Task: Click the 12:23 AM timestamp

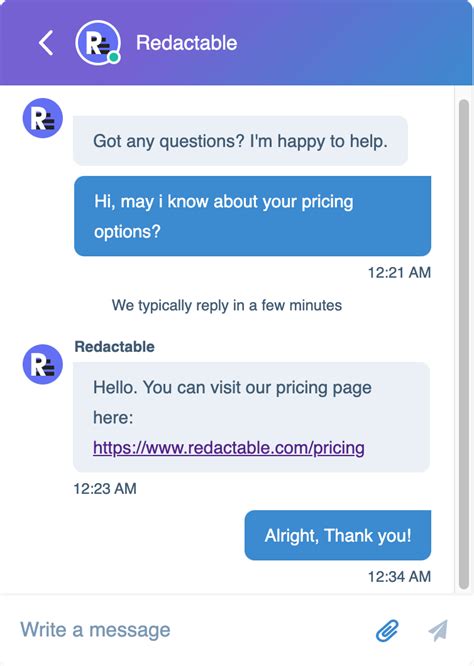Action: 105,488
